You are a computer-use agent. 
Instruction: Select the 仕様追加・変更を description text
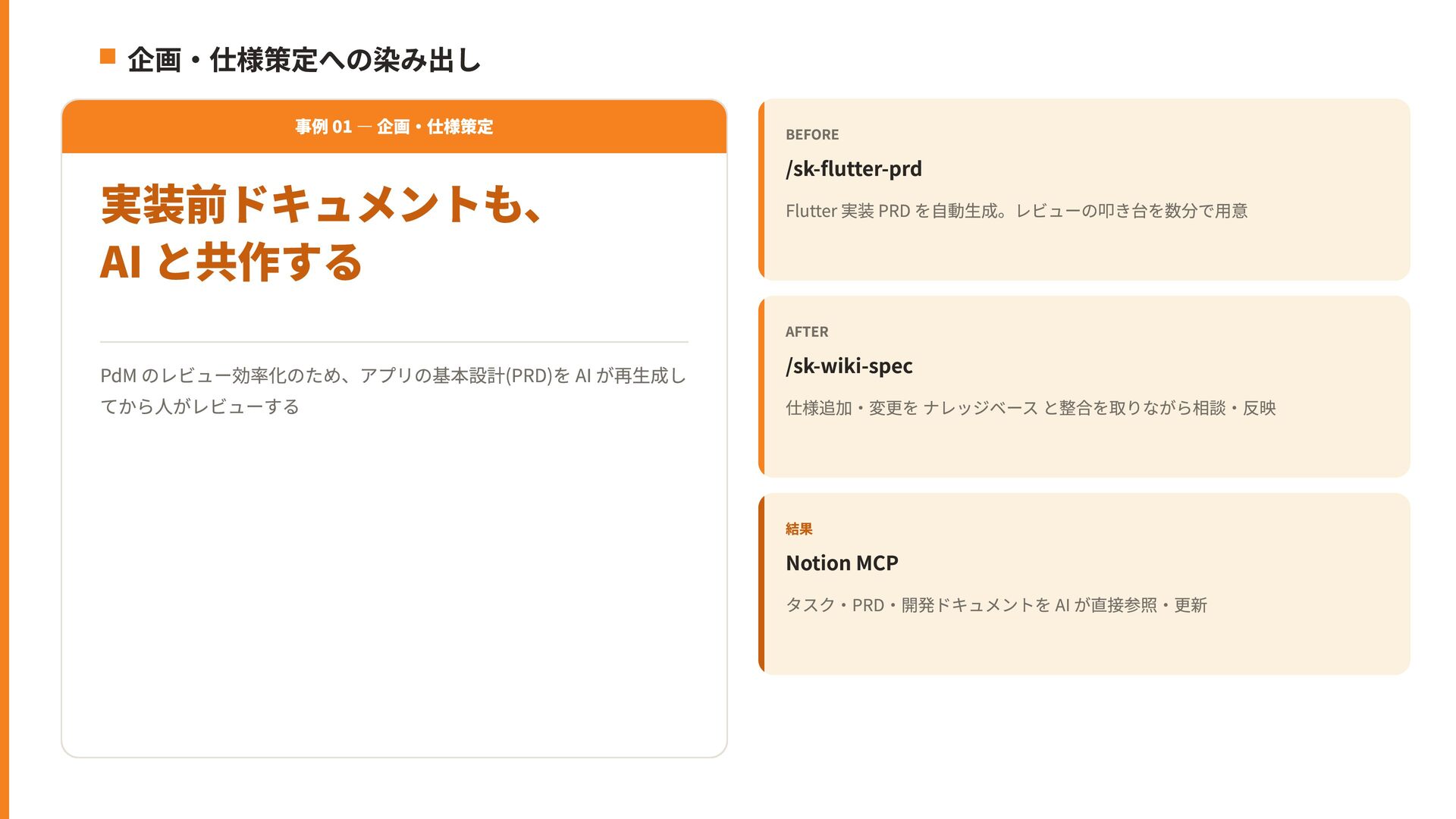1031,408
